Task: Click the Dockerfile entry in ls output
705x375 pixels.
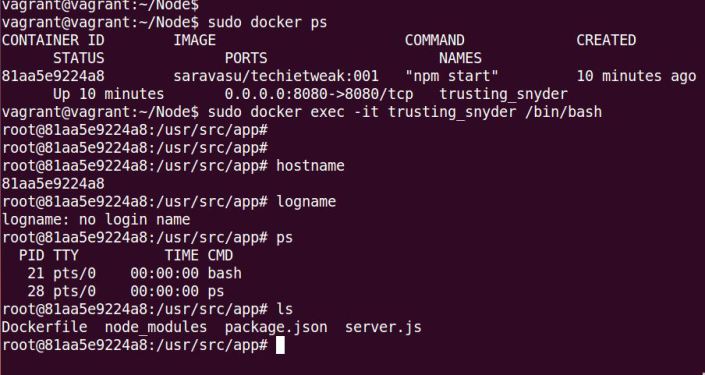Action: [x=45, y=327]
